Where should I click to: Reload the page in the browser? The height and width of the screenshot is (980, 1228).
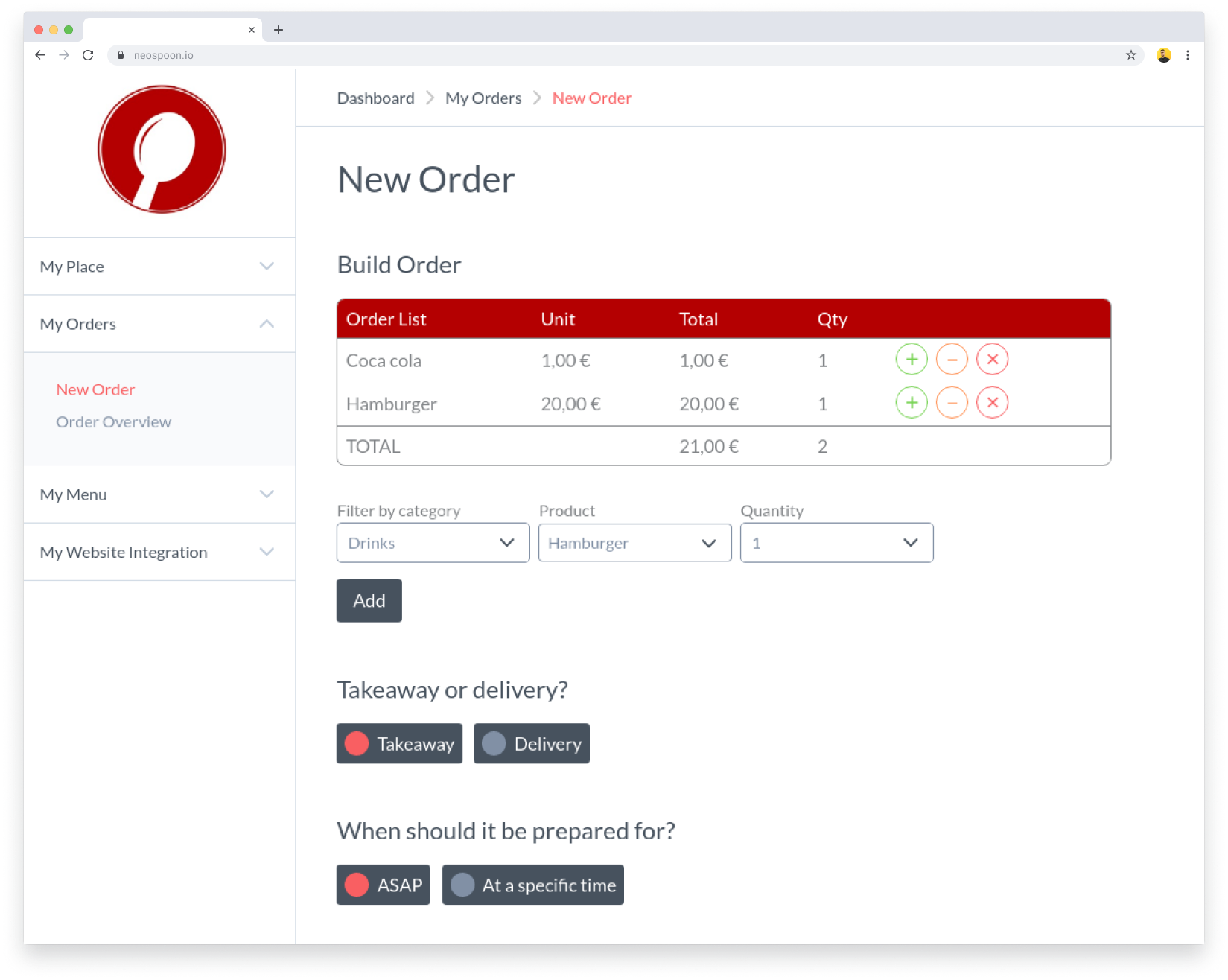[88, 55]
